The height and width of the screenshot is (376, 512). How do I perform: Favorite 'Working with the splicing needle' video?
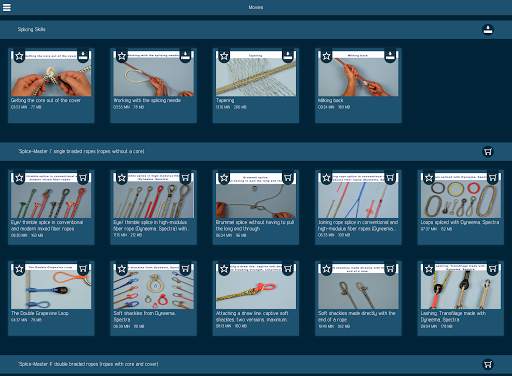pyautogui.click(x=122, y=56)
